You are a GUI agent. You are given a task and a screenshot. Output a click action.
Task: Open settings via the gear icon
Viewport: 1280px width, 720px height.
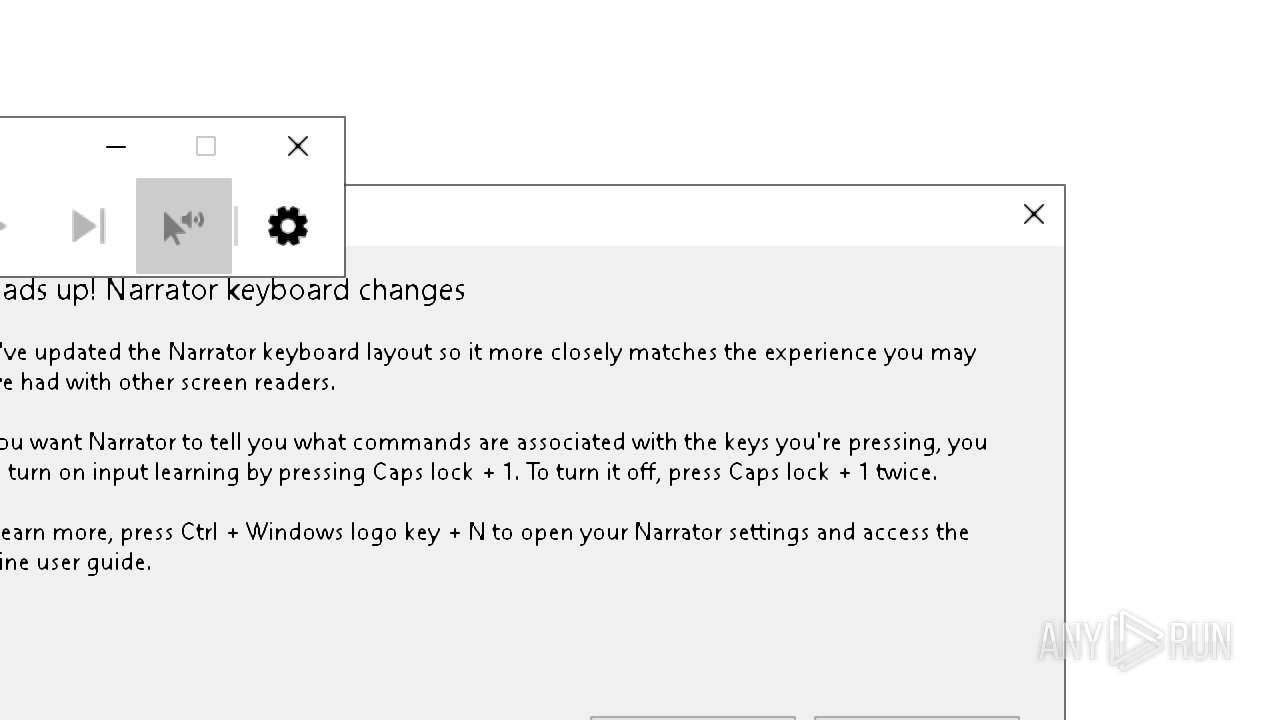[288, 226]
